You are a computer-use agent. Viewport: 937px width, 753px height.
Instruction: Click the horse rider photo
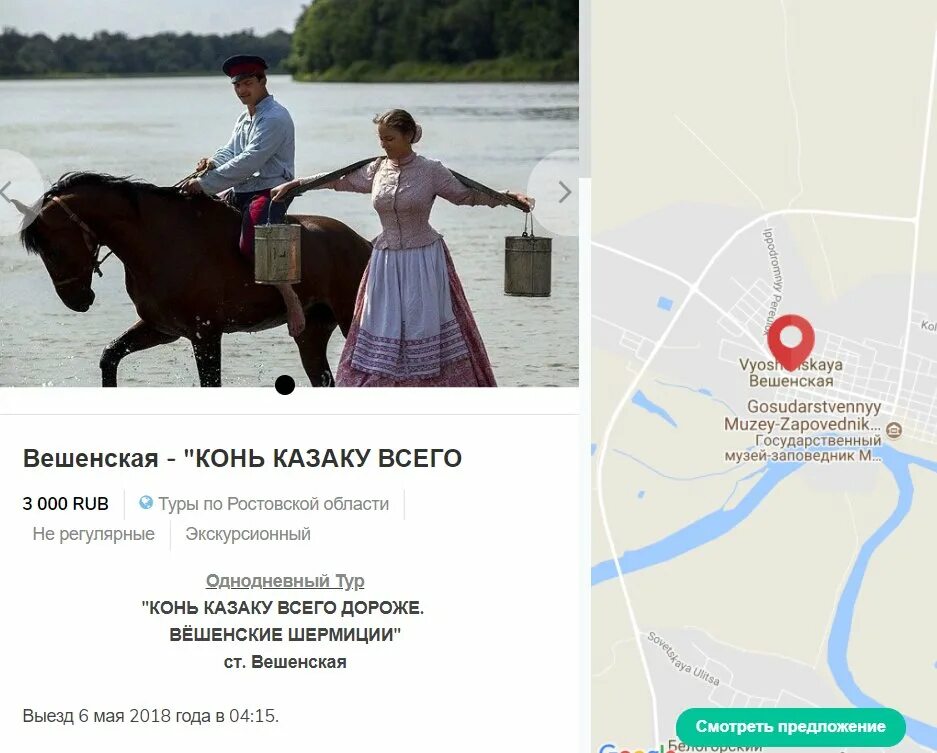pyautogui.click(x=289, y=193)
